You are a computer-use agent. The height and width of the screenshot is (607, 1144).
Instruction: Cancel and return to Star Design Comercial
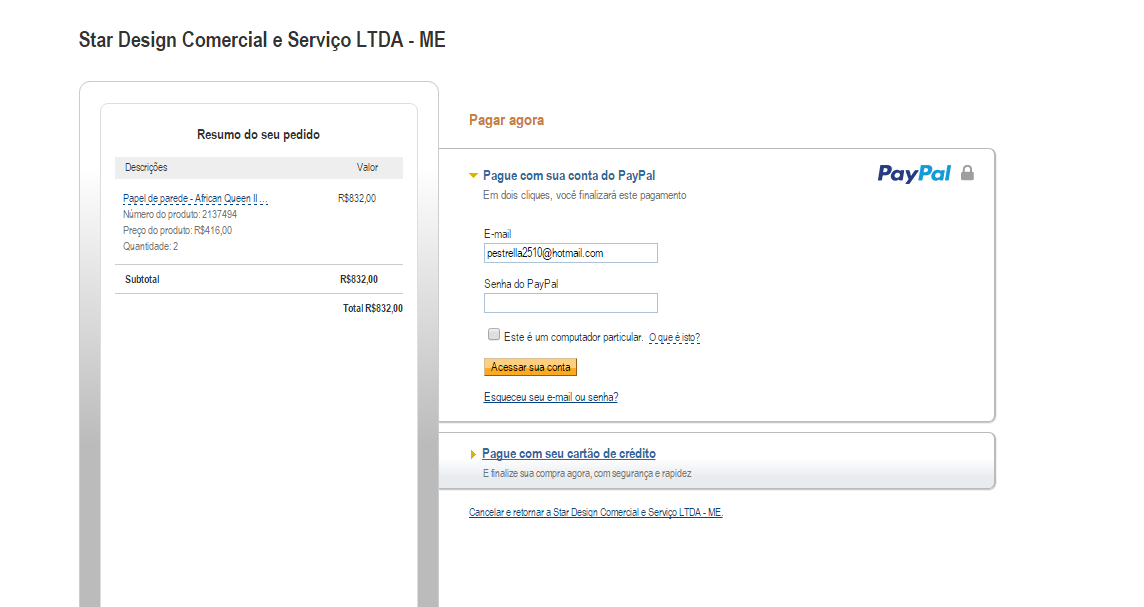pos(595,512)
